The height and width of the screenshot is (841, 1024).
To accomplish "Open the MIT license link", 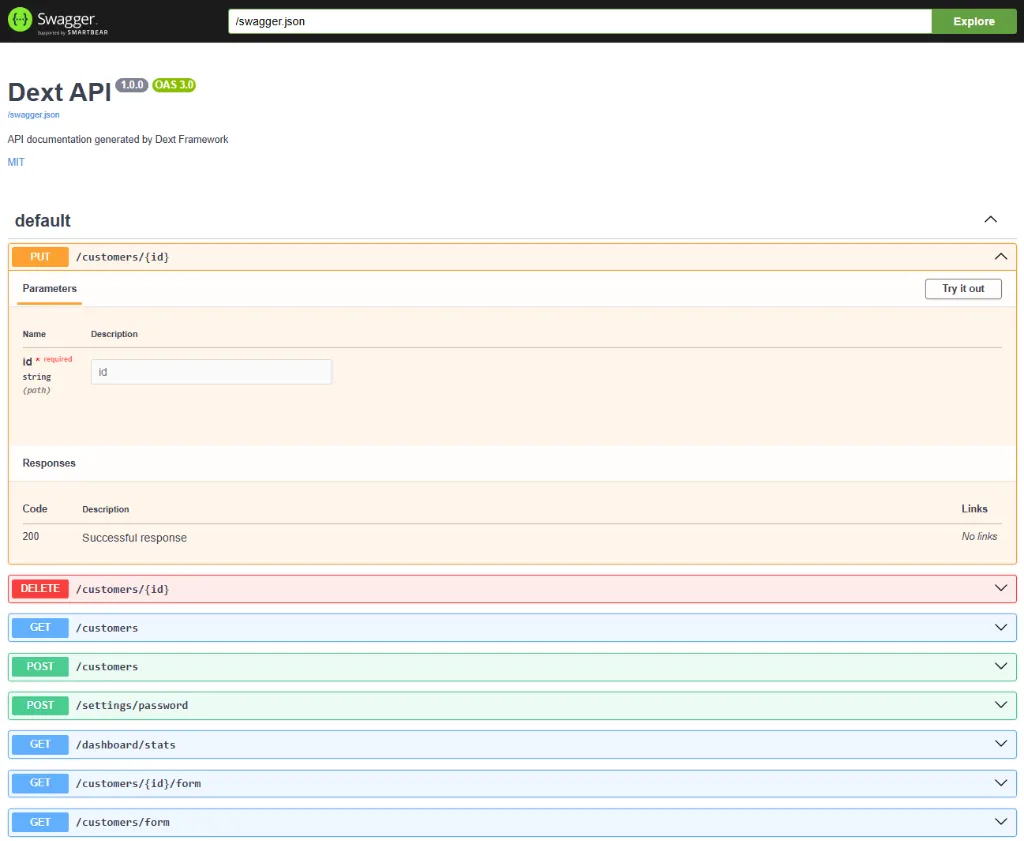I will [16, 162].
